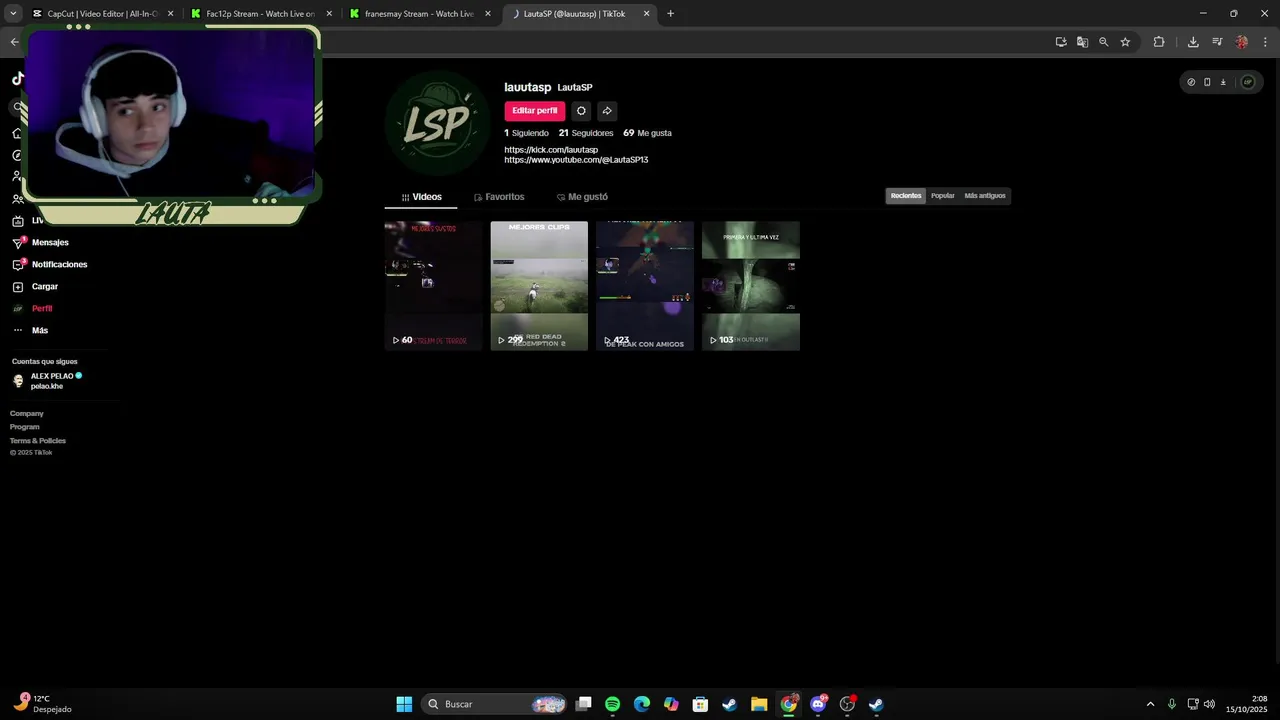Sort videos by Recientes

906,196
